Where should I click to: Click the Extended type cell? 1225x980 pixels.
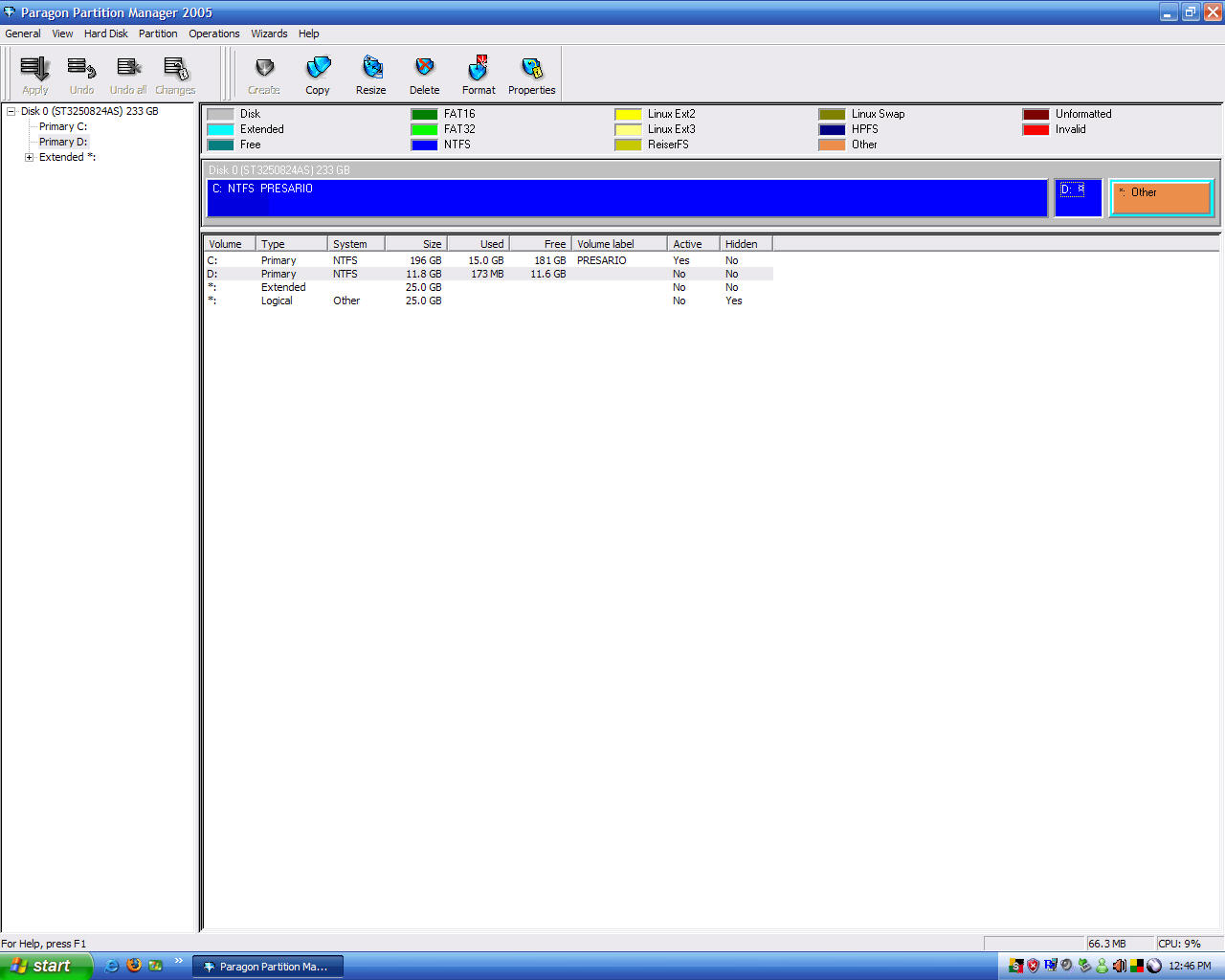[x=283, y=287]
